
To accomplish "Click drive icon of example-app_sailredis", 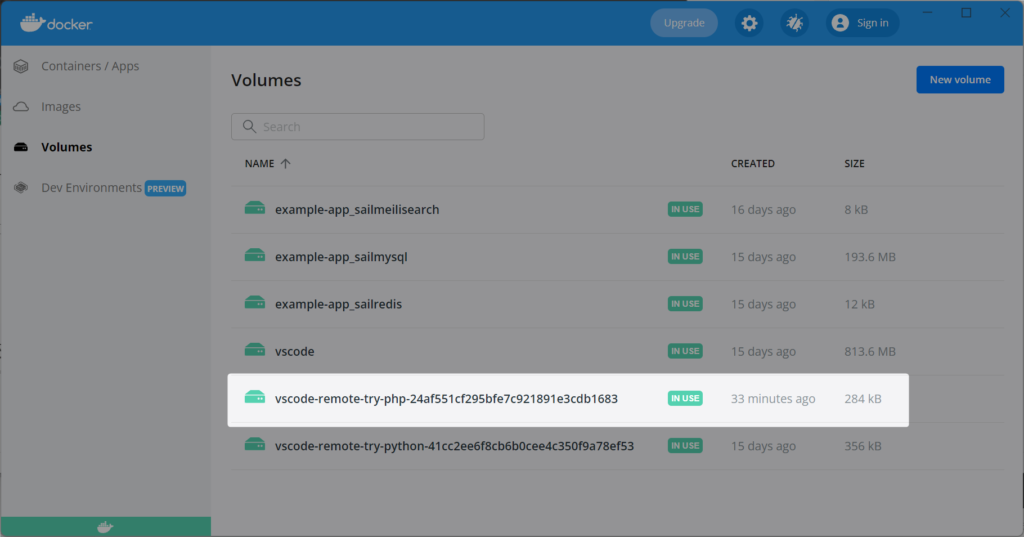I will click(x=255, y=302).
